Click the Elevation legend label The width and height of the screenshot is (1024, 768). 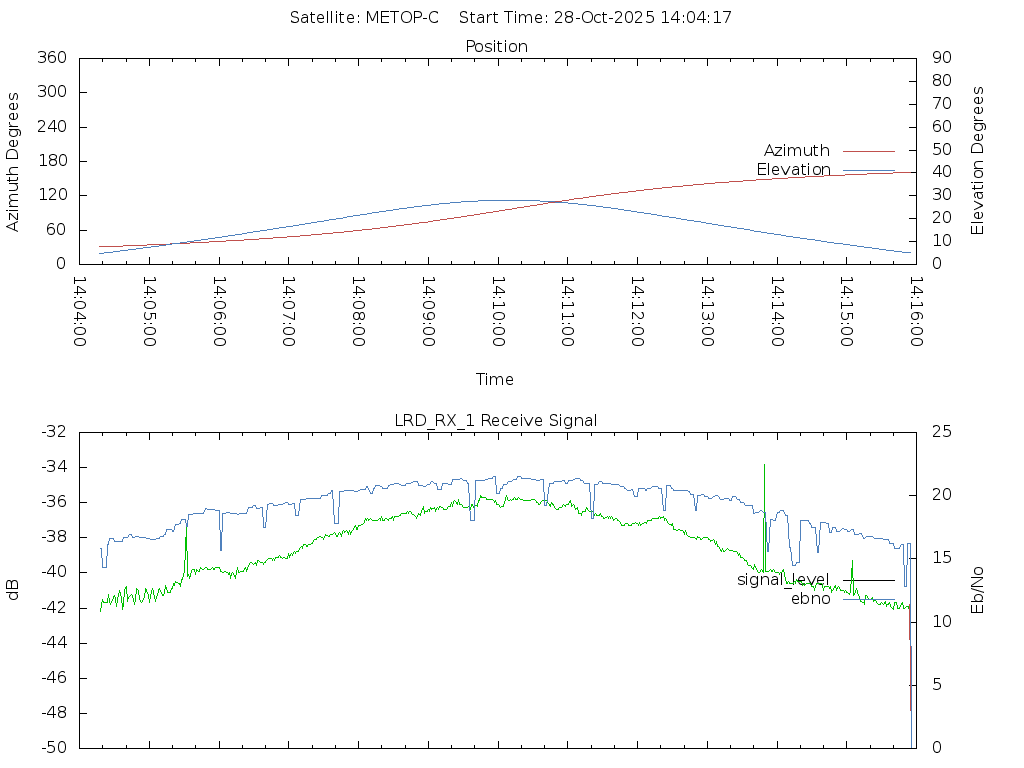coord(793,170)
